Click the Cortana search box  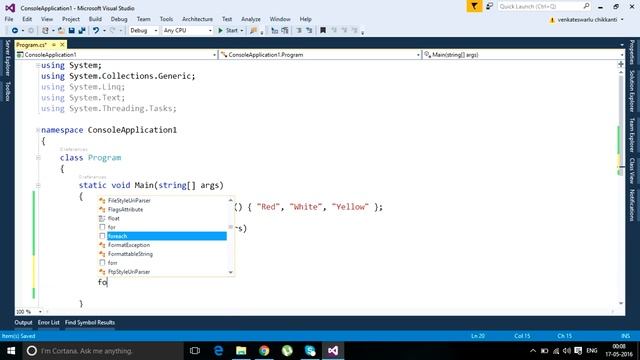[102, 351]
